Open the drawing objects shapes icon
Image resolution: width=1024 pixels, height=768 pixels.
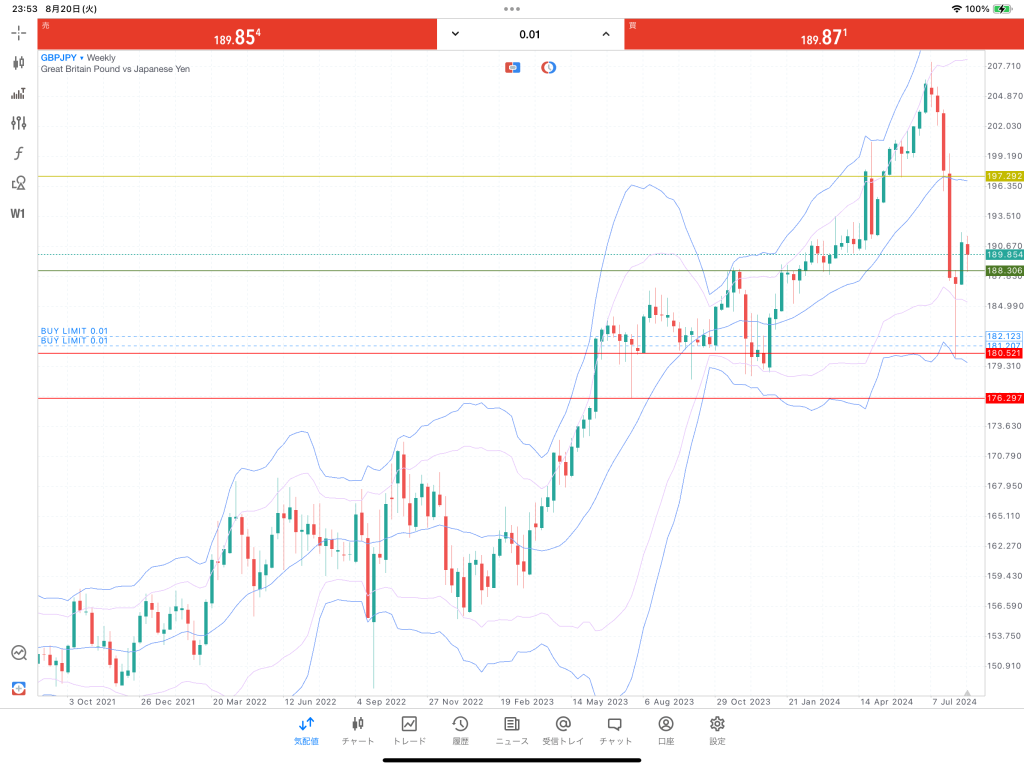tap(18, 183)
